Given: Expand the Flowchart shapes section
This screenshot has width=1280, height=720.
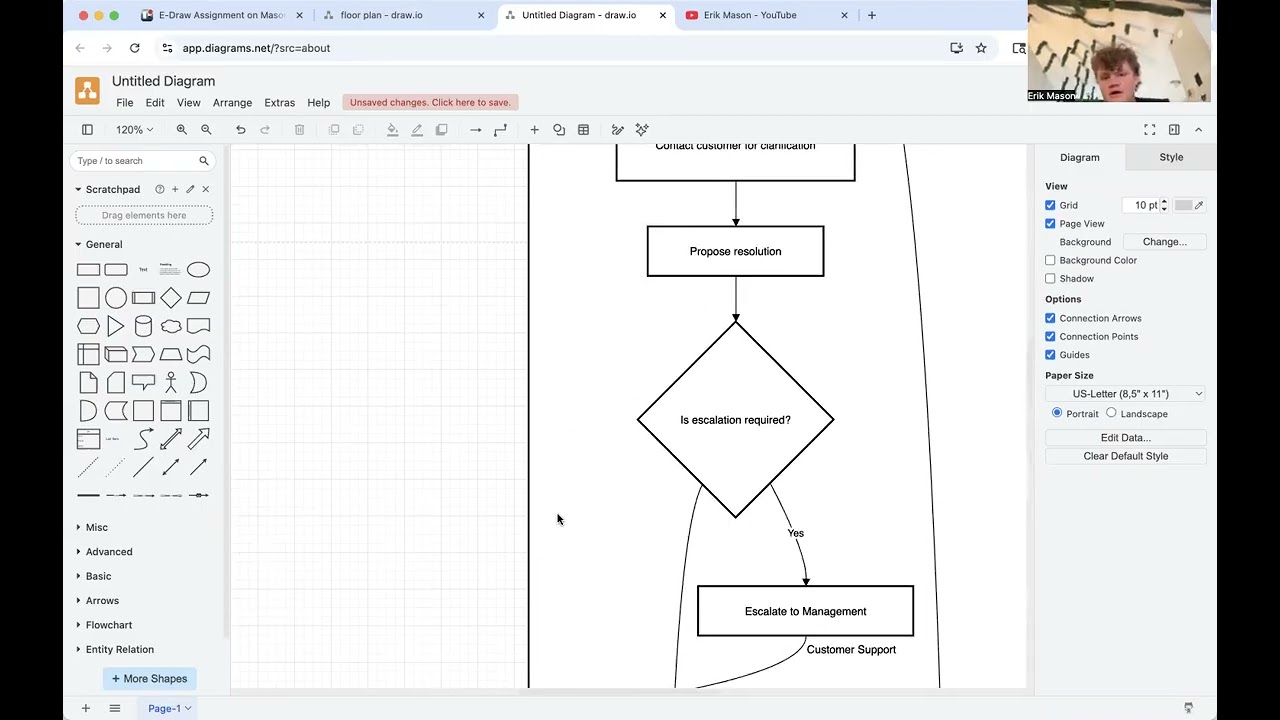Looking at the screenshot, I should coord(108,625).
